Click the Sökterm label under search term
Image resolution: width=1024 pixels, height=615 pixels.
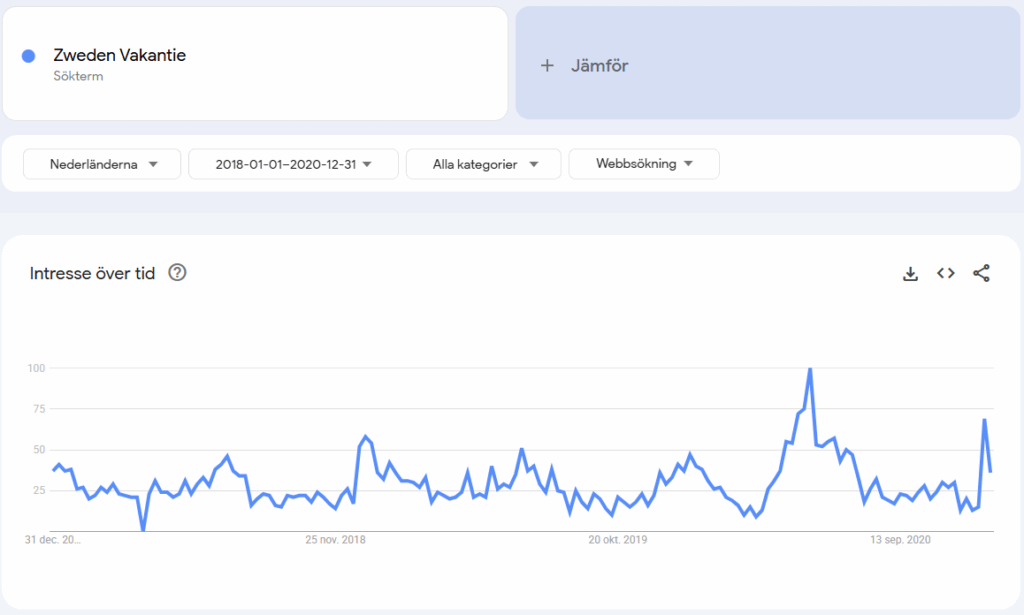78,76
